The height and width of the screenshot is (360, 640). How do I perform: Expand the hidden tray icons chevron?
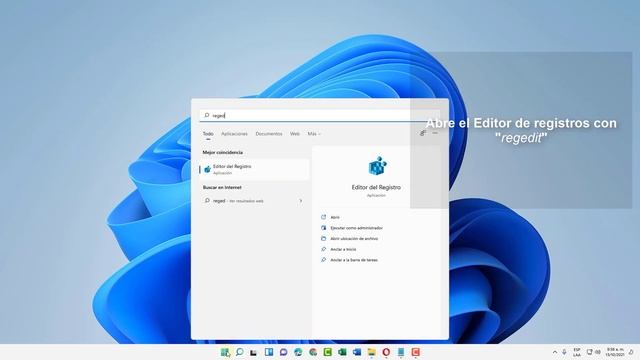[x=555, y=352]
